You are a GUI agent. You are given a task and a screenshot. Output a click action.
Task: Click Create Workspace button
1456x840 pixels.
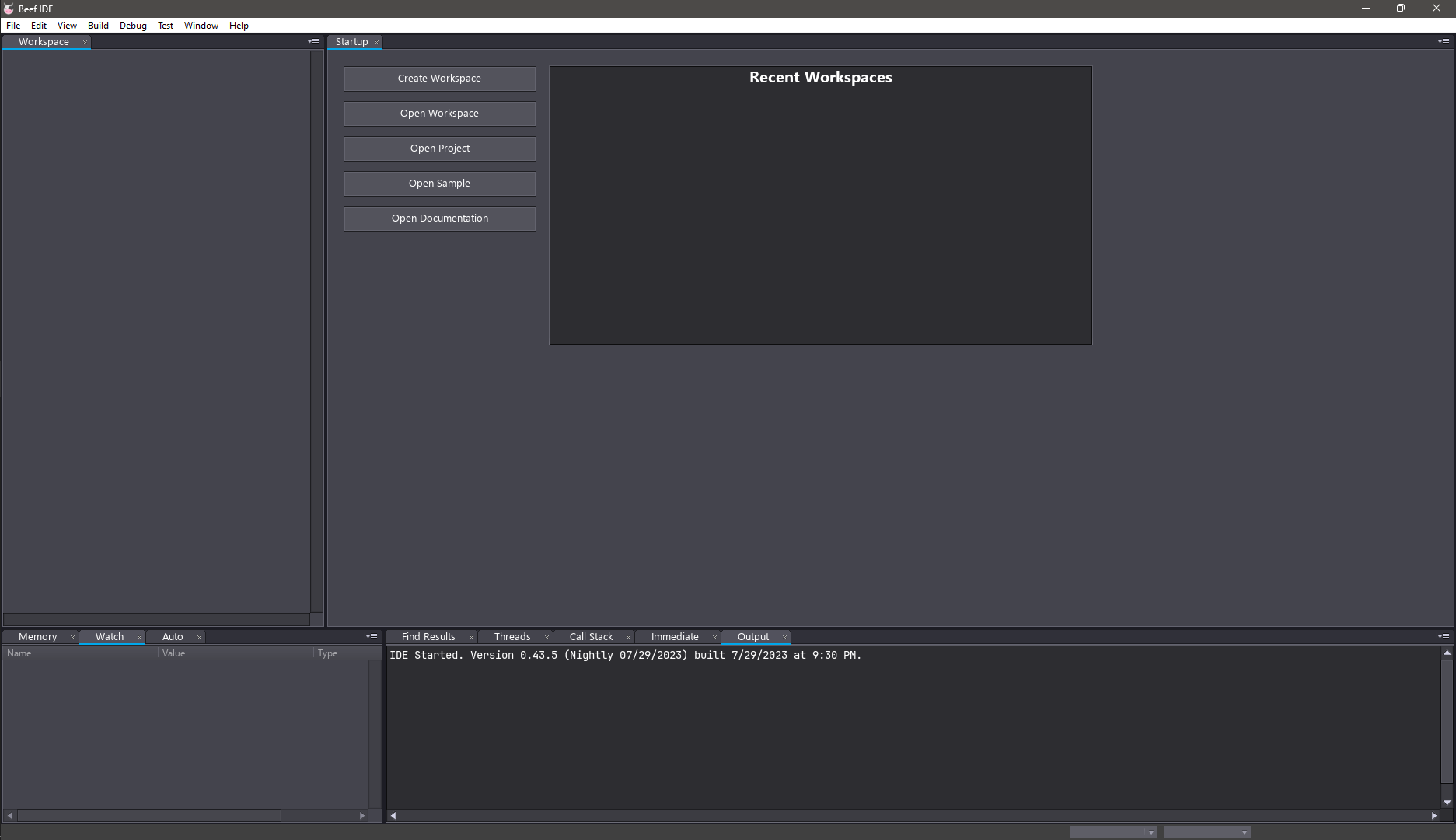pyautogui.click(x=440, y=79)
